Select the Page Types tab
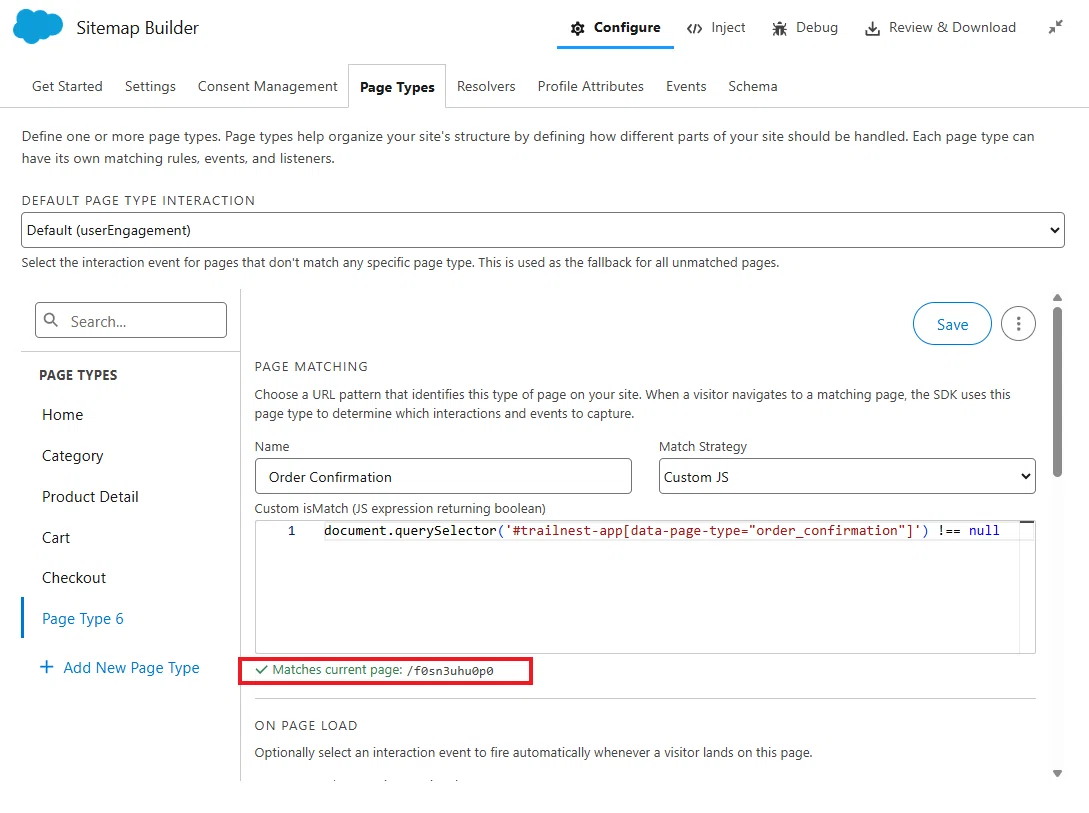 point(397,87)
